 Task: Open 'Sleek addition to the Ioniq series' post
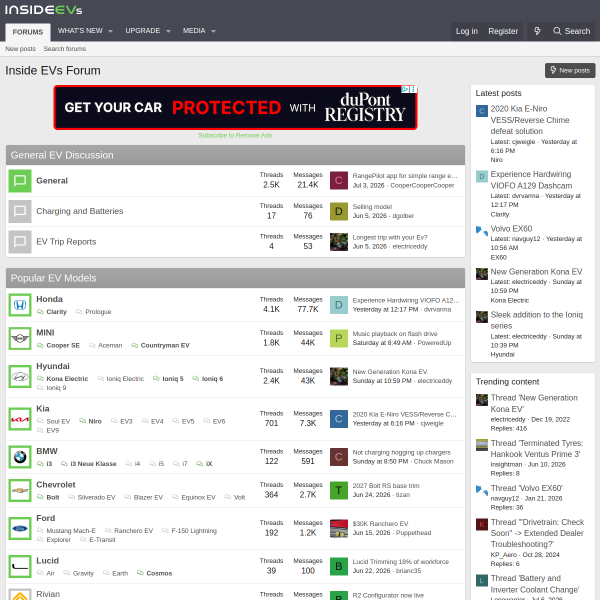tap(536, 320)
